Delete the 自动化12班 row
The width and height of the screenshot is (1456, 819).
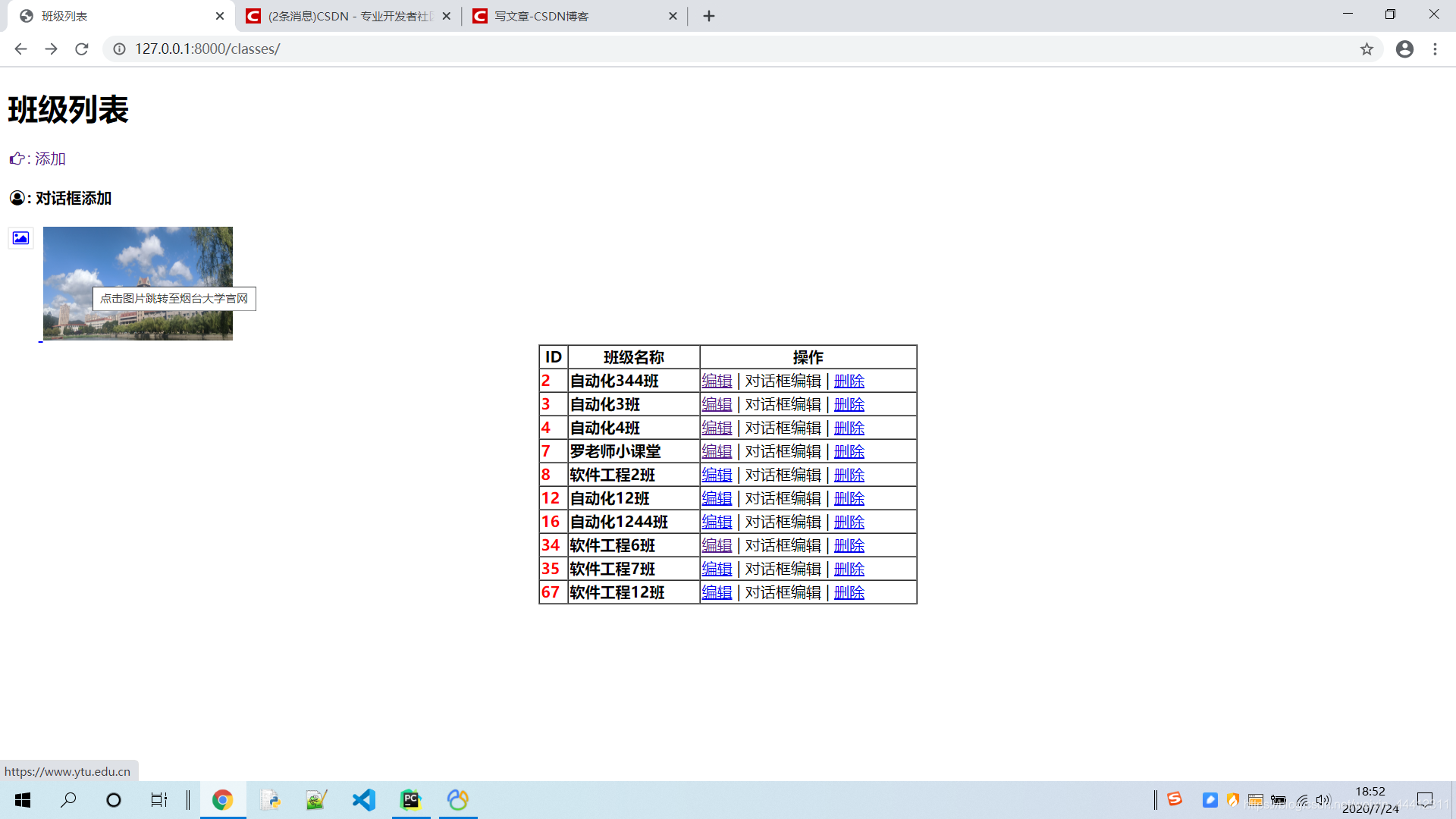pos(849,498)
